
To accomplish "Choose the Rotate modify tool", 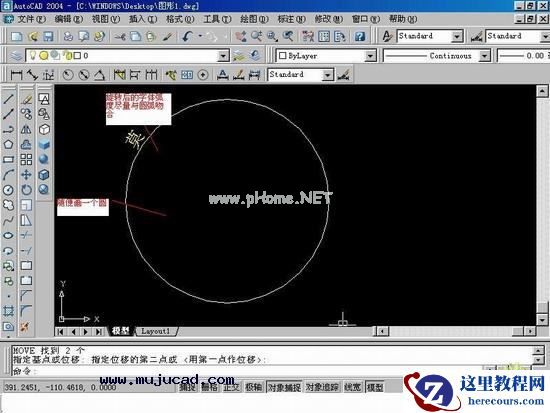I will click(x=26, y=190).
